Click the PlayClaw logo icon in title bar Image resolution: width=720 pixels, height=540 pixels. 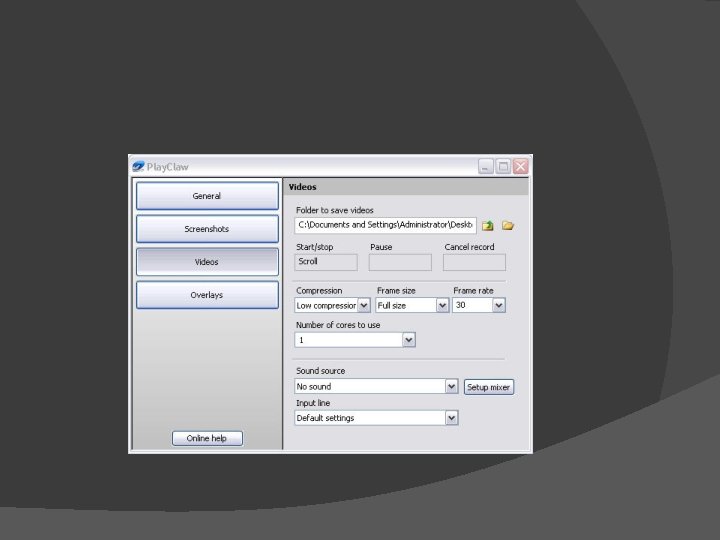pyautogui.click(x=138, y=166)
